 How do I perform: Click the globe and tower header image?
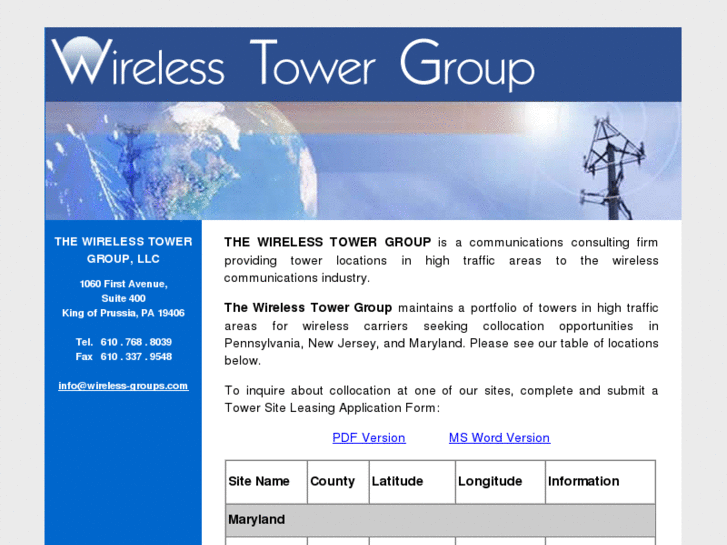(x=363, y=161)
